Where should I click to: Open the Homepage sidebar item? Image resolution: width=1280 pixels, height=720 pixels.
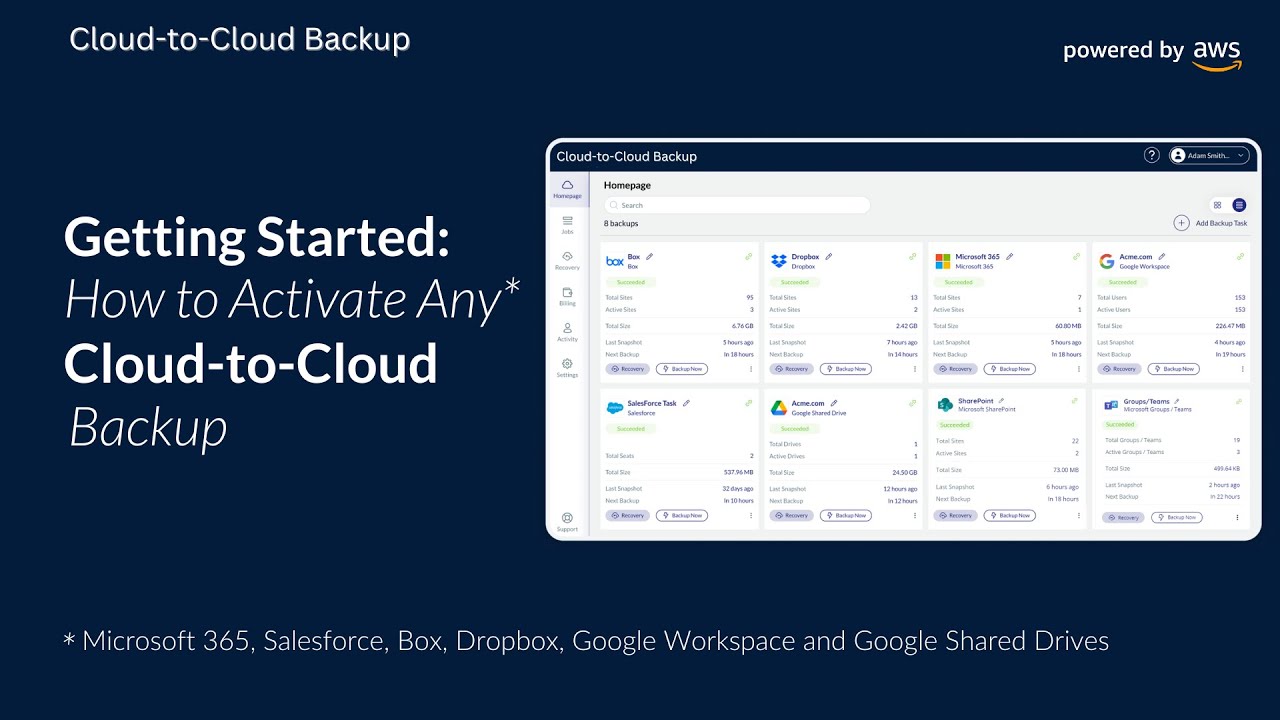click(x=567, y=189)
